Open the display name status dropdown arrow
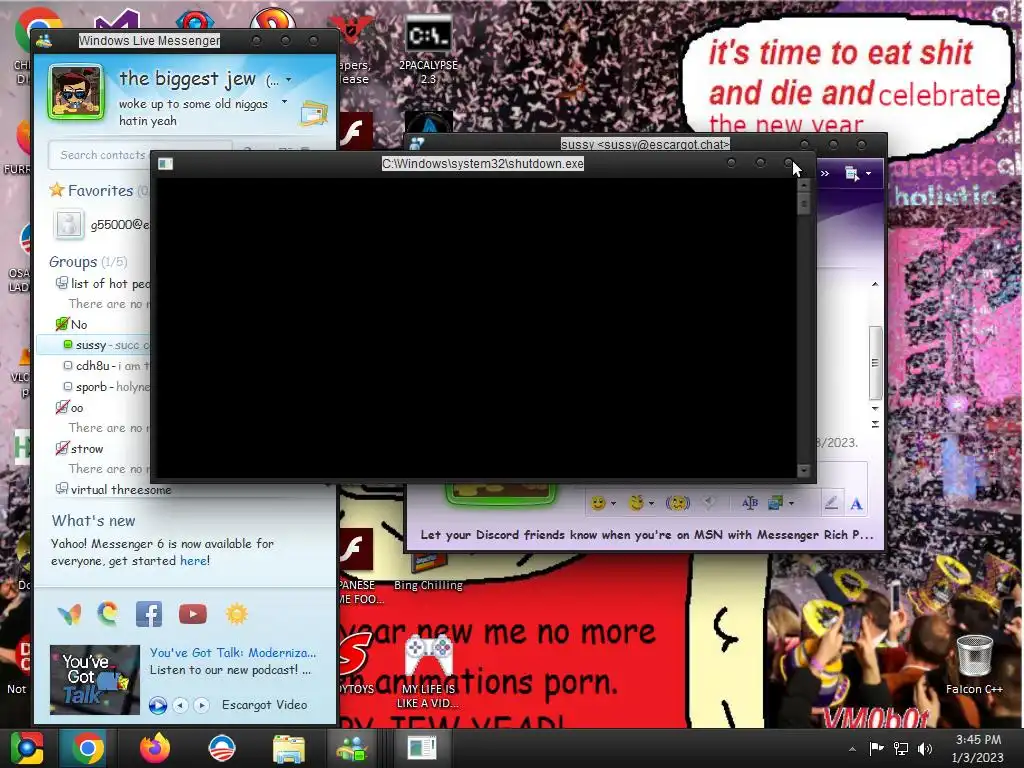Image resolution: width=1024 pixels, height=768 pixels. tap(289, 80)
